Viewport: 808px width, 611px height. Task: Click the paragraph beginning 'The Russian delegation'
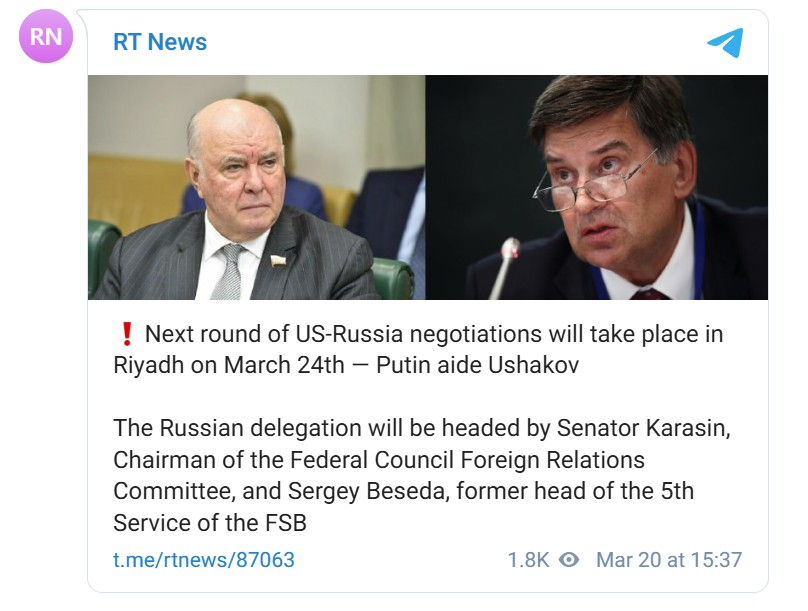pos(422,475)
